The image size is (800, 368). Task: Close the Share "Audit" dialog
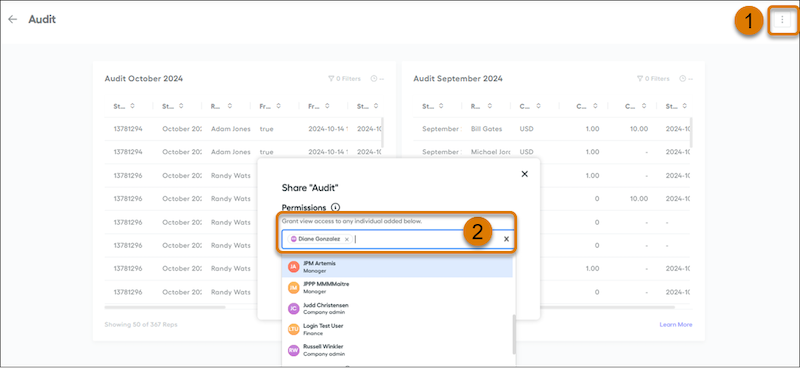tap(524, 174)
